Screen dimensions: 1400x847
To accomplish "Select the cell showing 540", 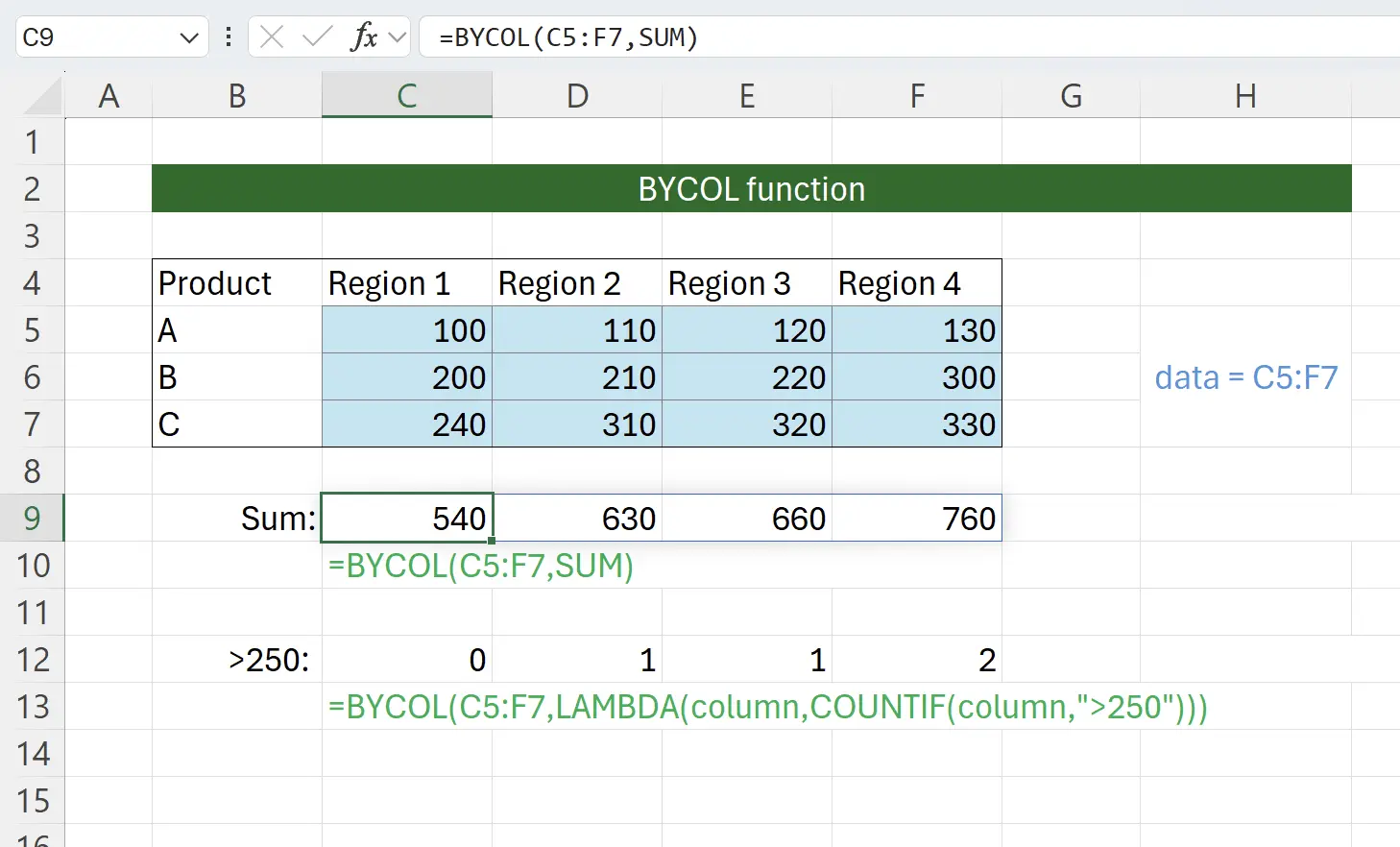I will 407,519.
